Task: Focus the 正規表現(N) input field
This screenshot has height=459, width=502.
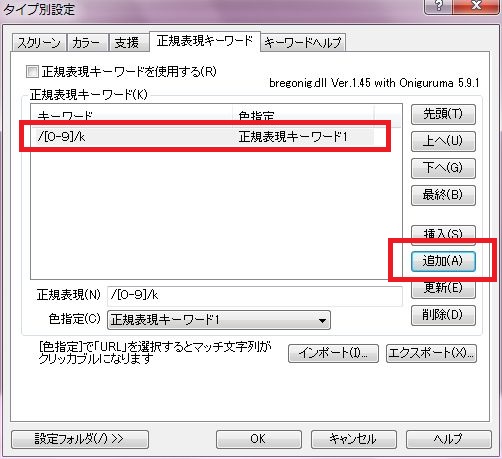Action: (255, 295)
